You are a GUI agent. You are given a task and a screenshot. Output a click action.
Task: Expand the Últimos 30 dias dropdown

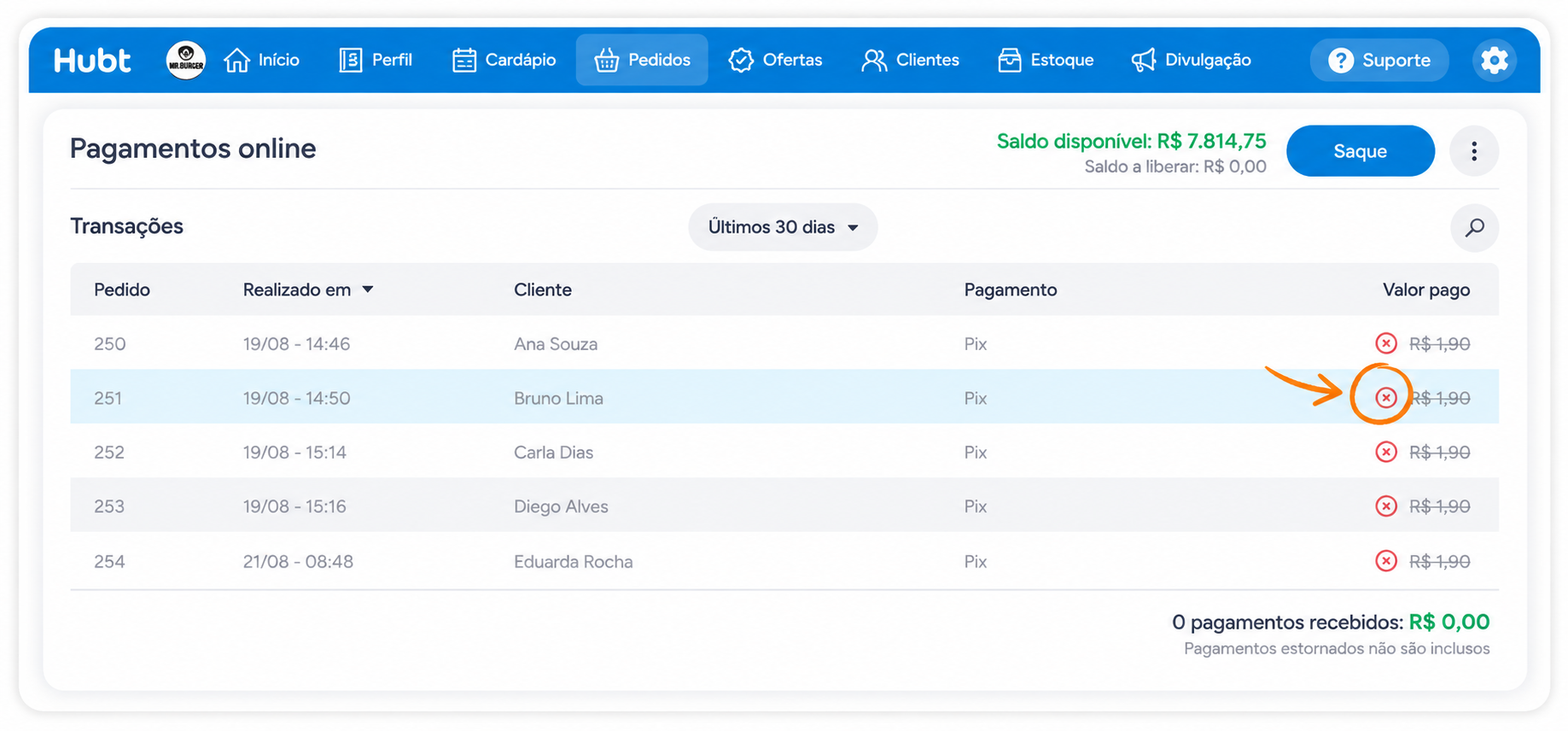point(783,227)
